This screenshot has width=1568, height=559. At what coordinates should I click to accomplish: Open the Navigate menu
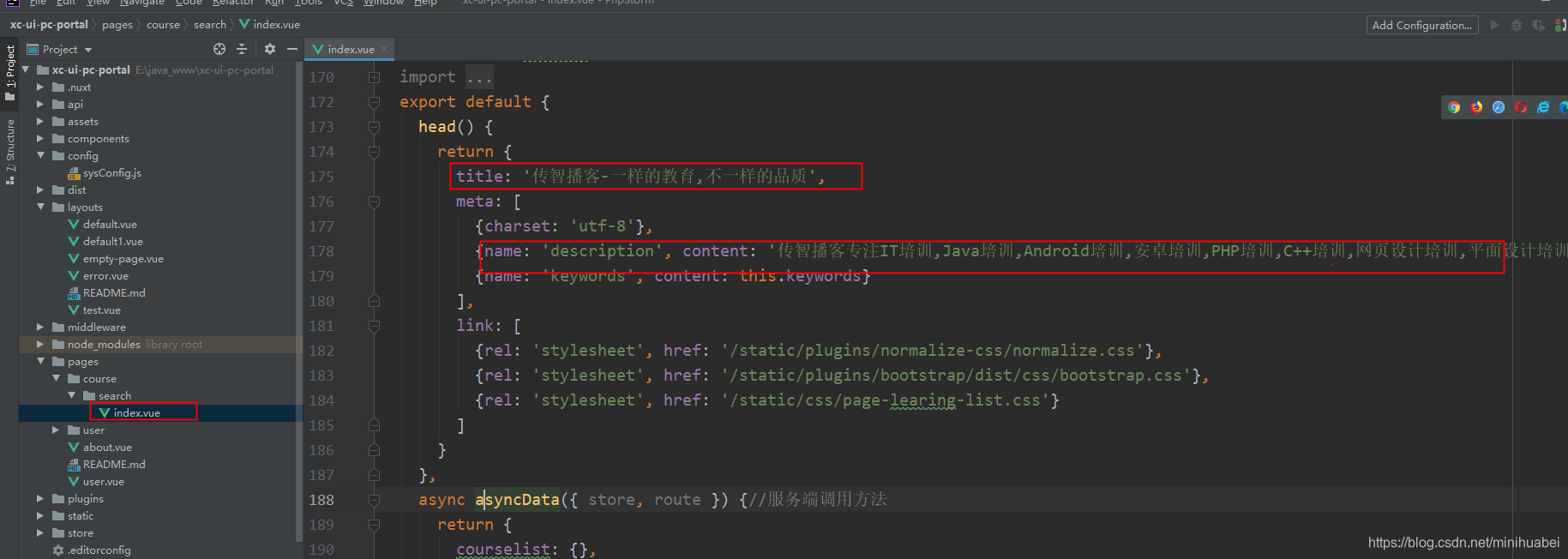pos(144,3)
